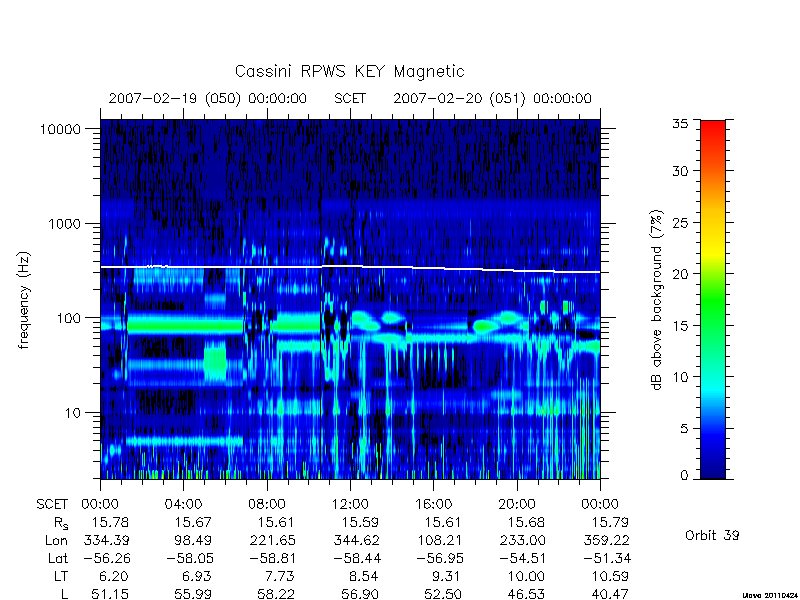Click the cyan band near 5 Hz
Viewport: 800px width, 600px height.
tap(184, 441)
